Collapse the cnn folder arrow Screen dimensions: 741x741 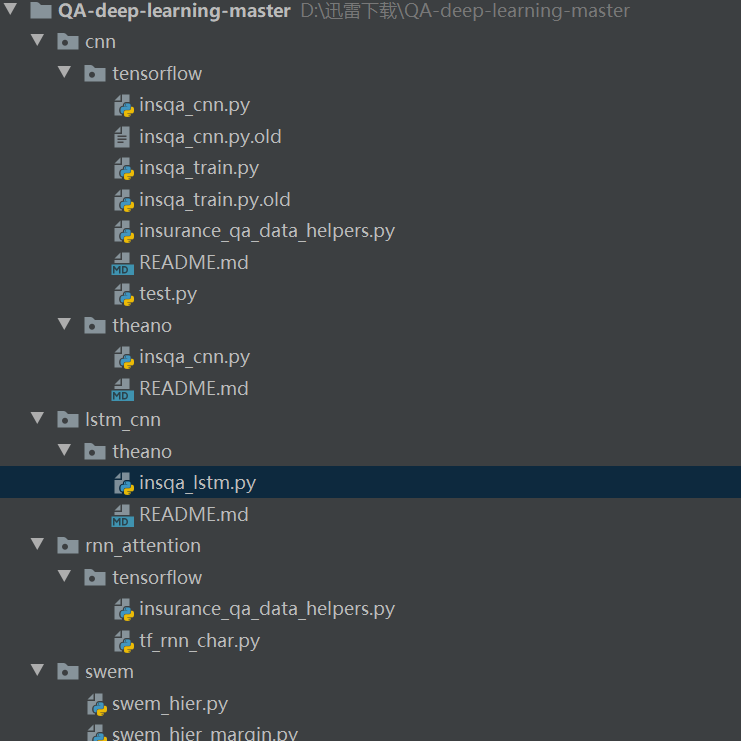(x=38, y=42)
